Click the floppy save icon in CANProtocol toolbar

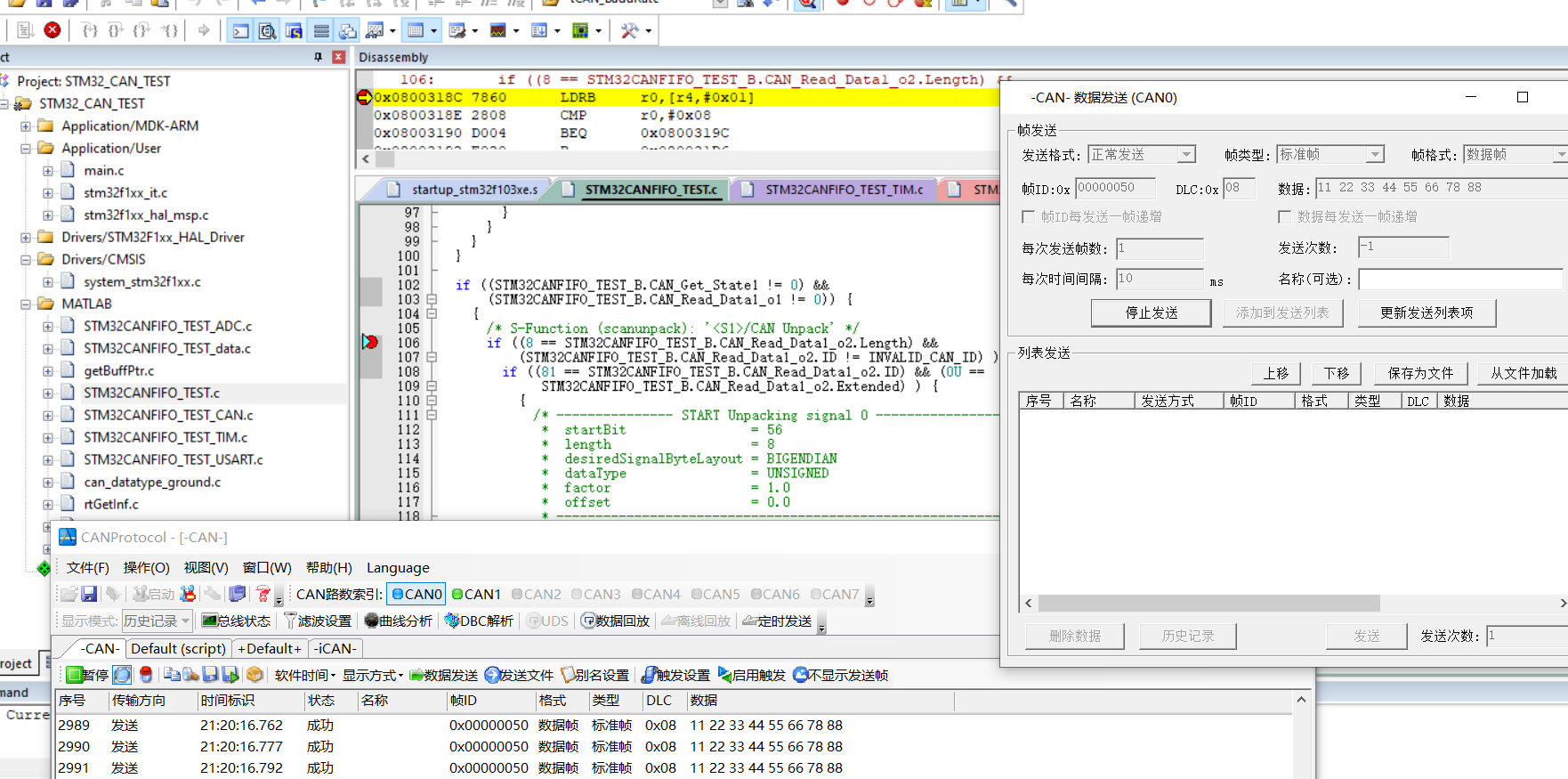(89, 594)
